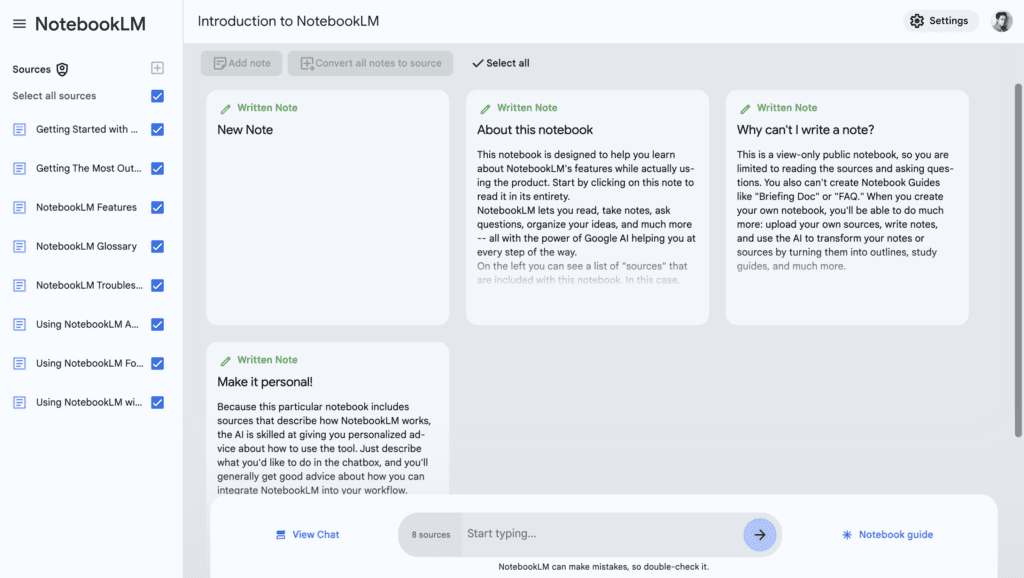1024x578 pixels.
Task: Click the Getting Started with source document icon
Action: coord(20,129)
